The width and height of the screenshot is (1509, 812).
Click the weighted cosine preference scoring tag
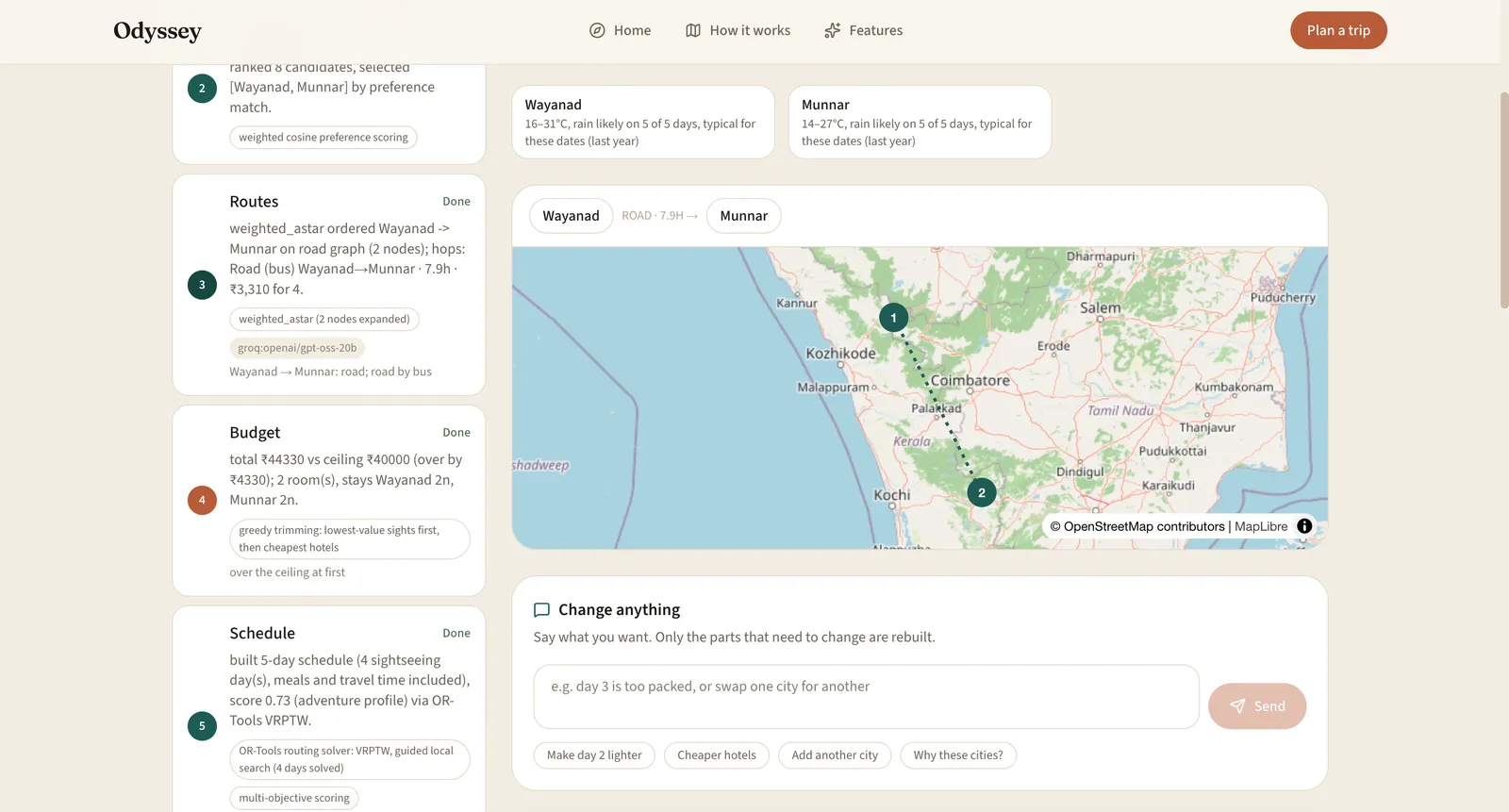pyautogui.click(x=323, y=138)
